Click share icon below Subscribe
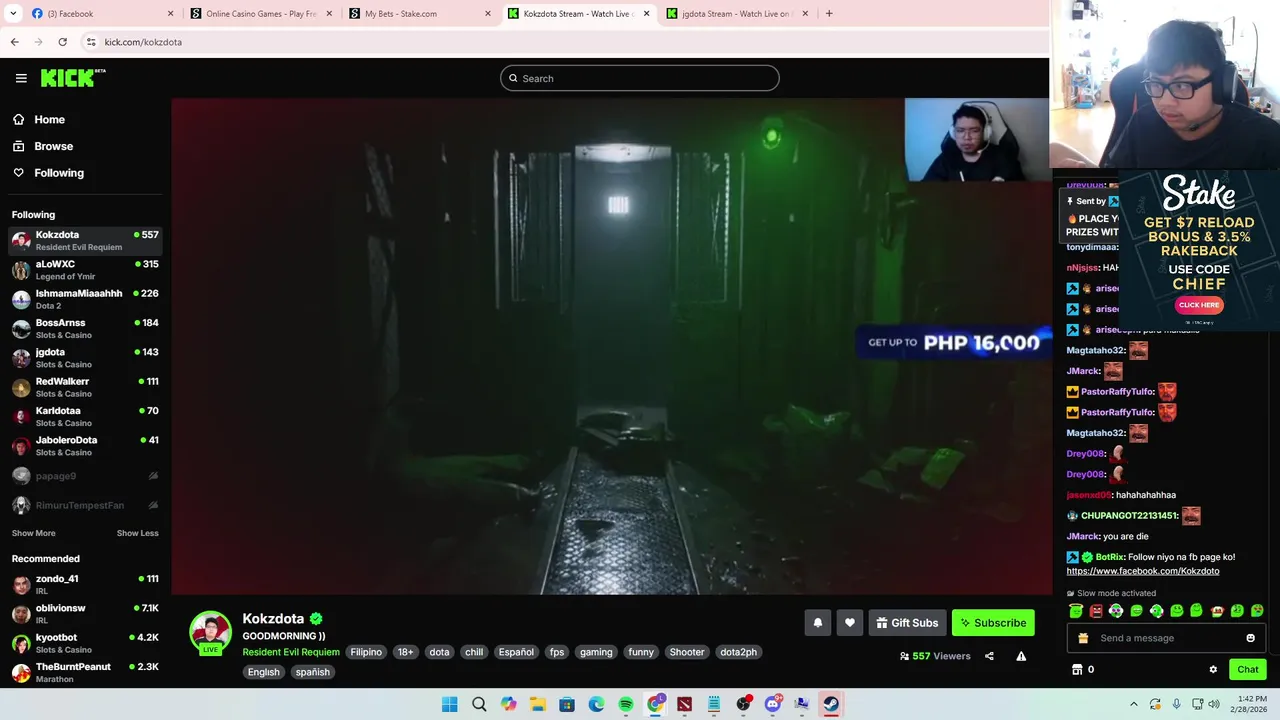Image resolution: width=1280 pixels, height=720 pixels. [989, 656]
